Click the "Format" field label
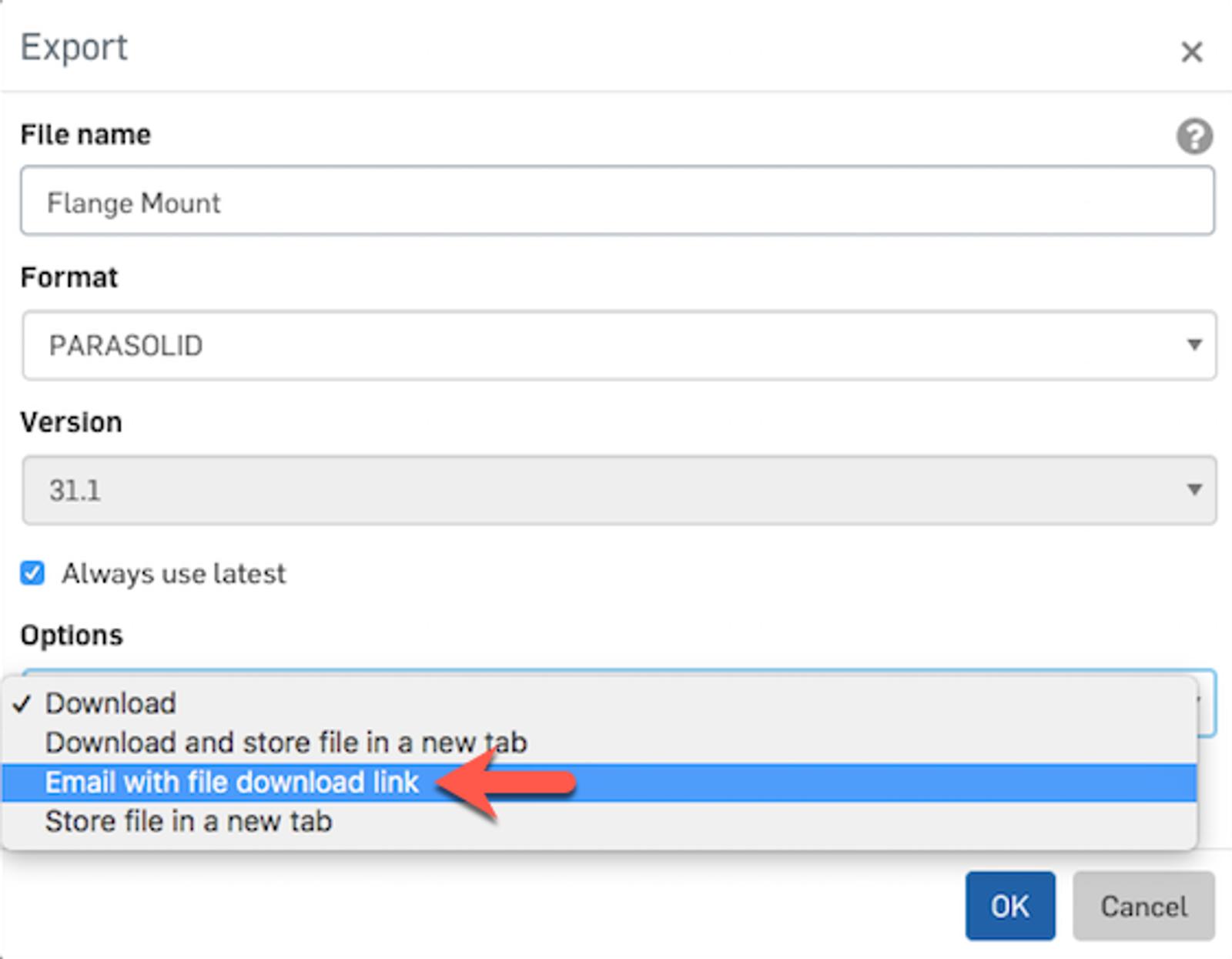 tap(69, 277)
